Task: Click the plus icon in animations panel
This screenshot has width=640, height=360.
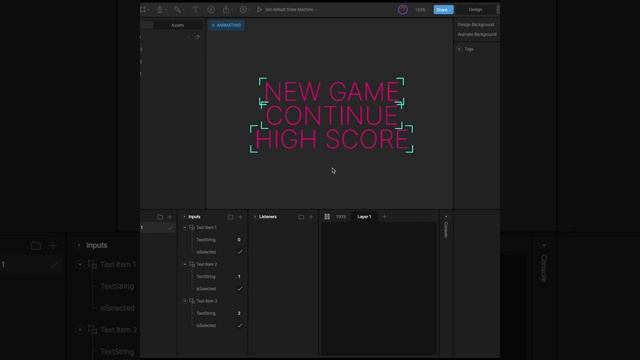Action: 170,217
